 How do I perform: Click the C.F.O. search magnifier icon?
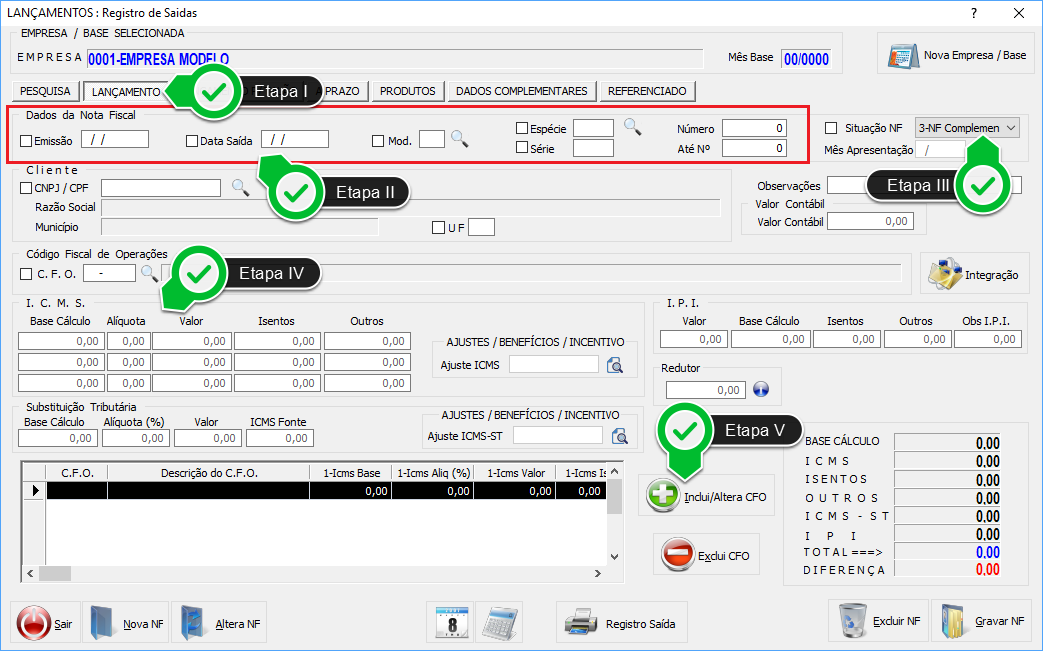(x=148, y=273)
